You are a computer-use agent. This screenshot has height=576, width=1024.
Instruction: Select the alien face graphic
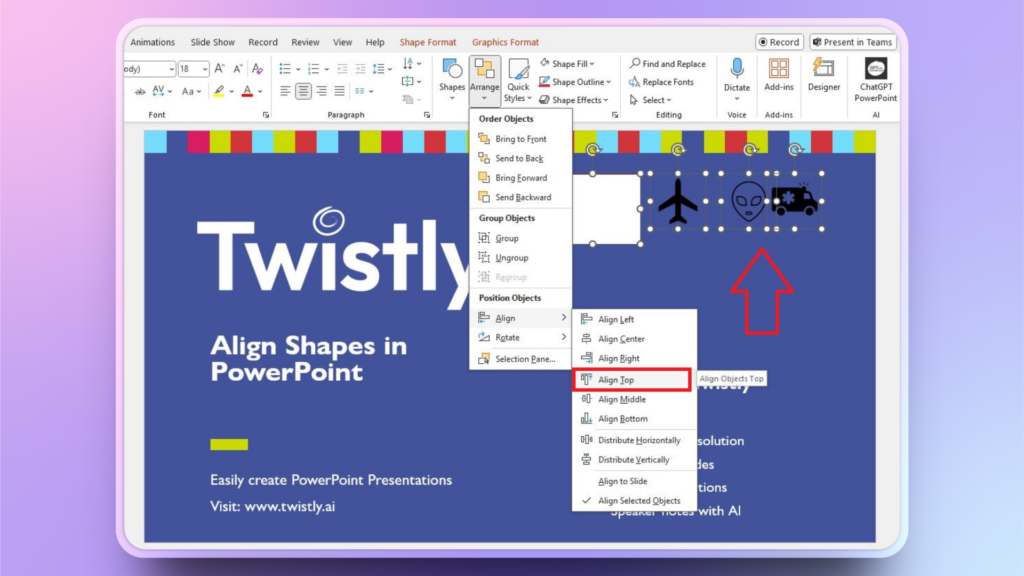pyautogui.click(x=748, y=200)
